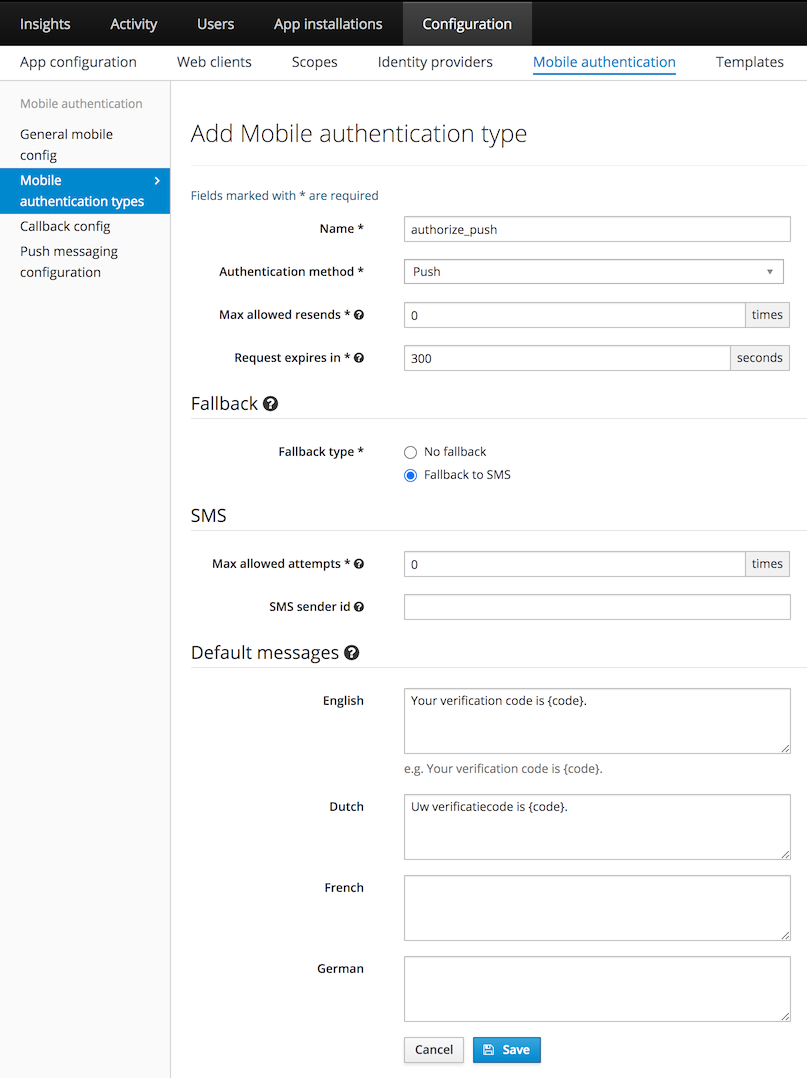Click the German message text area
807x1078 pixels.
tap(597, 989)
